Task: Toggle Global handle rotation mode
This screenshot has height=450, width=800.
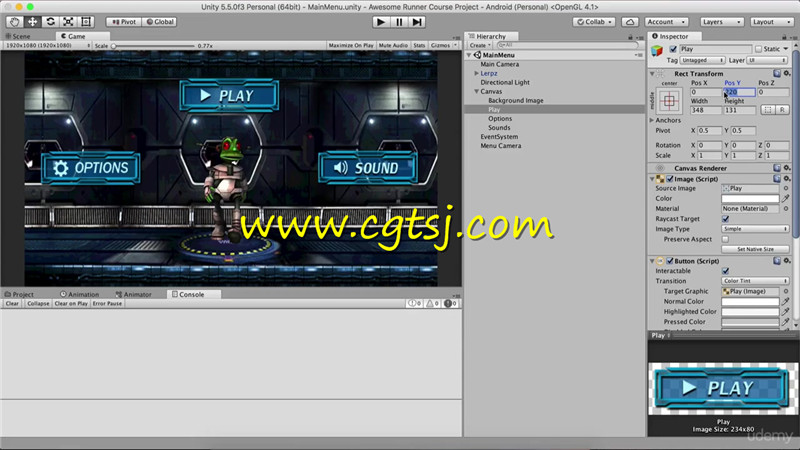Action: point(160,22)
